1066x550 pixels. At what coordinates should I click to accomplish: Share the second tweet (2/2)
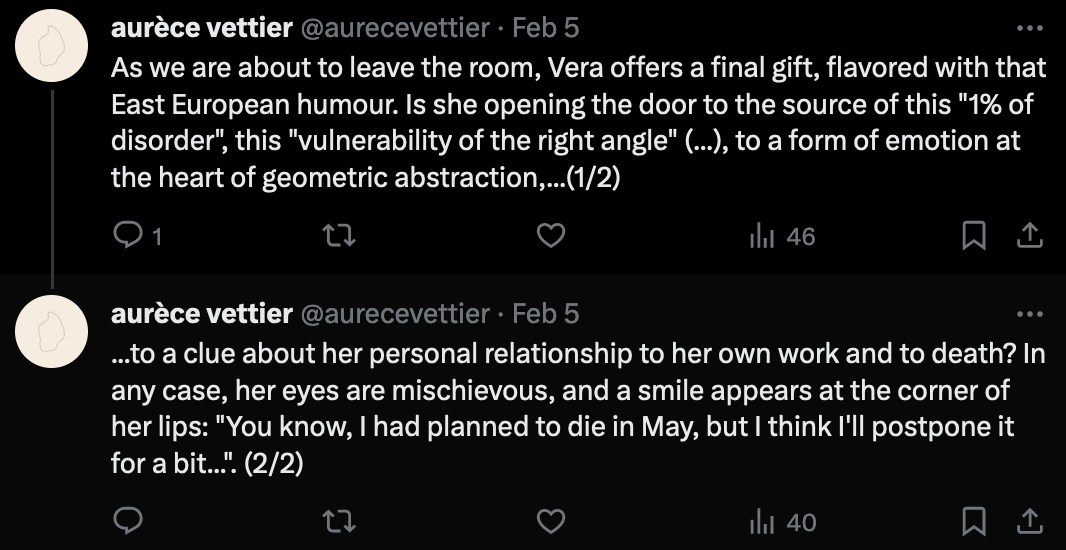[x=1030, y=521]
